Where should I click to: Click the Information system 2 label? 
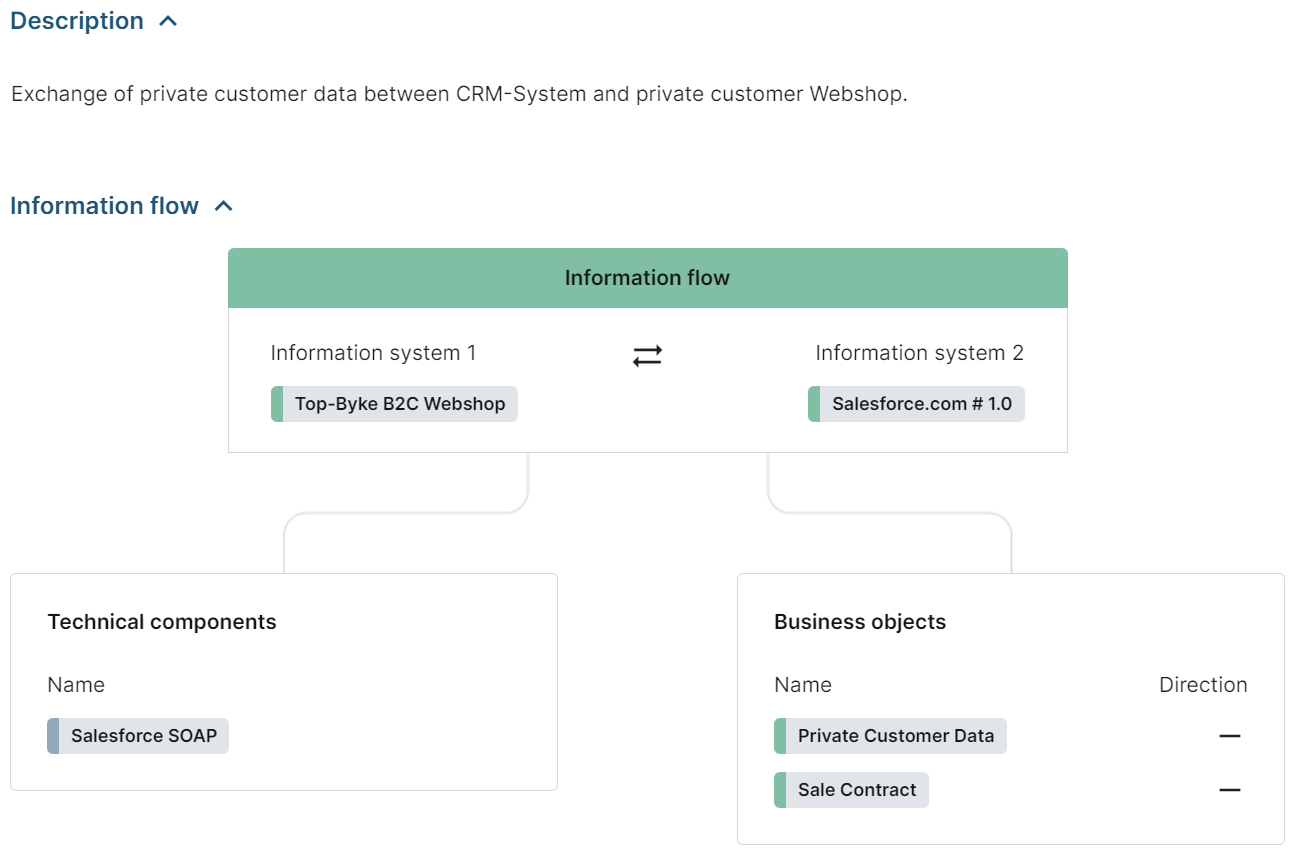[x=919, y=353]
